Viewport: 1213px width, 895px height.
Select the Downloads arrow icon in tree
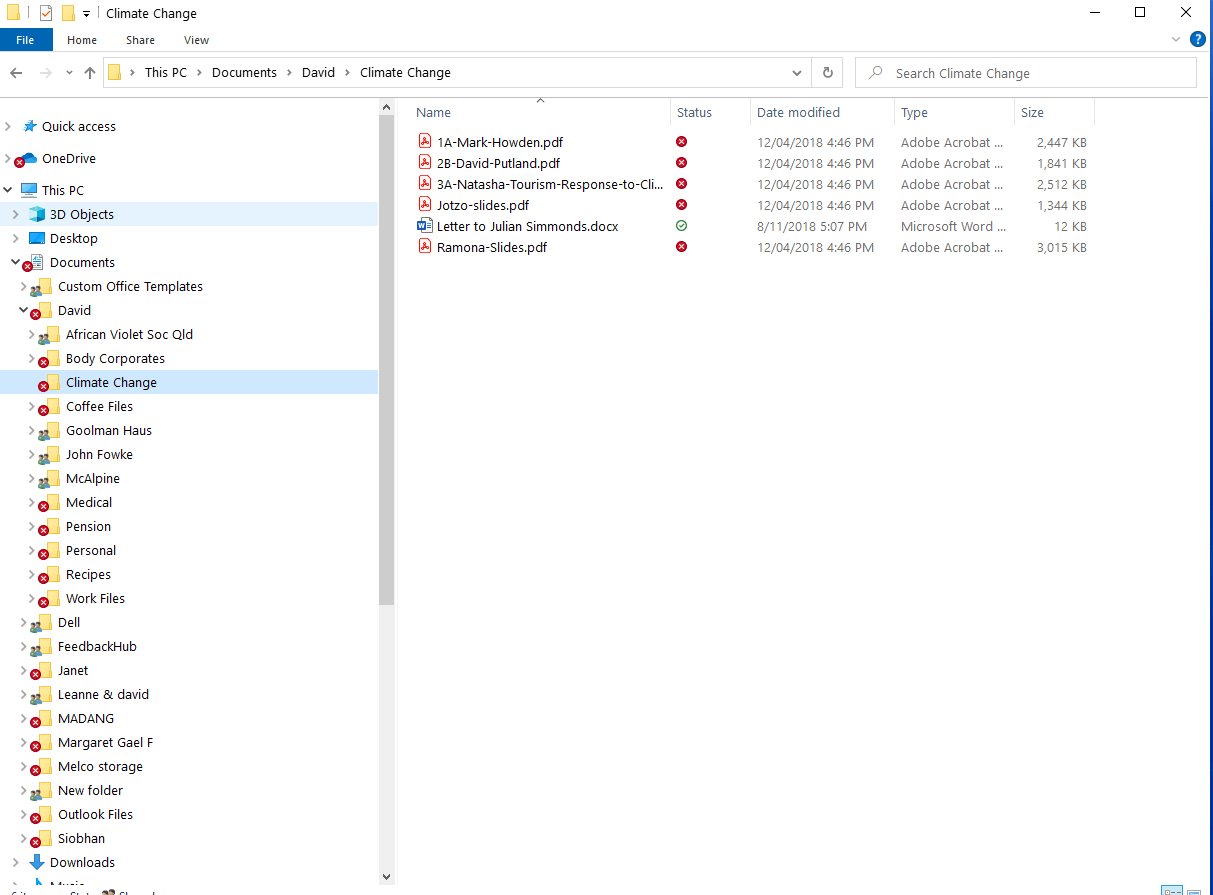point(37,862)
